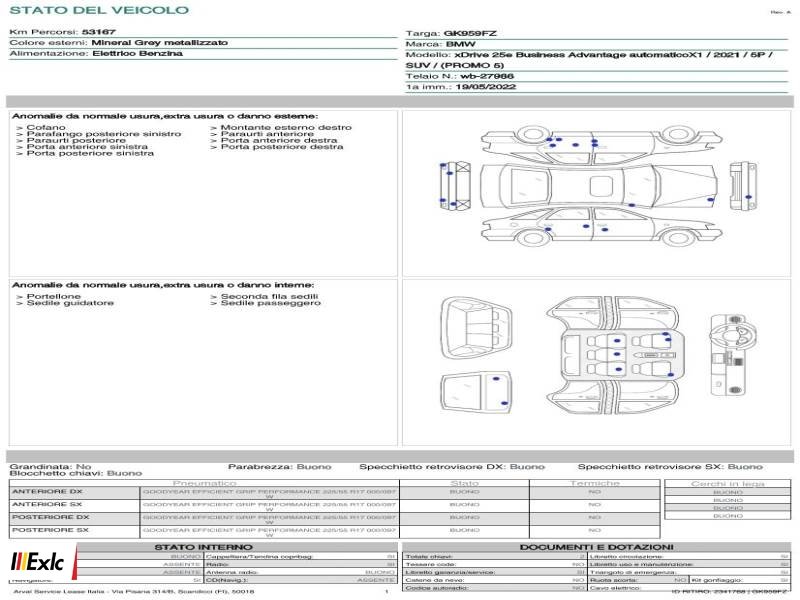Click the 'SUV / (PROMO 5)' line
The height and width of the screenshot is (600, 800).
[455, 65]
